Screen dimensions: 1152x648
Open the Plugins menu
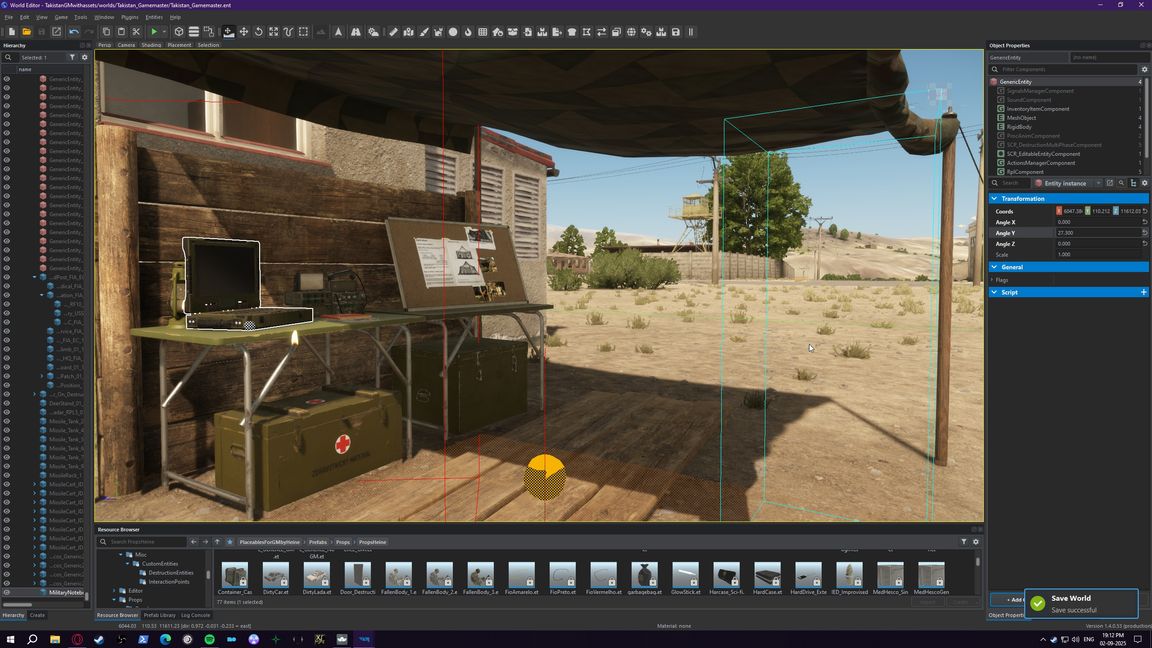point(130,17)
